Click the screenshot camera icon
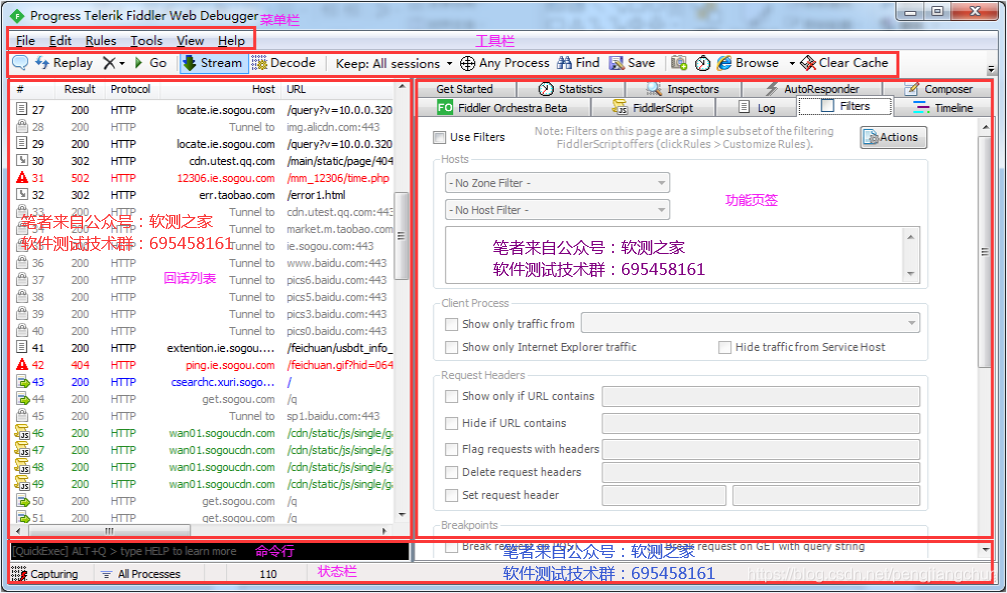This screenshot has width=1007, height=593. (x=679, y=63)
